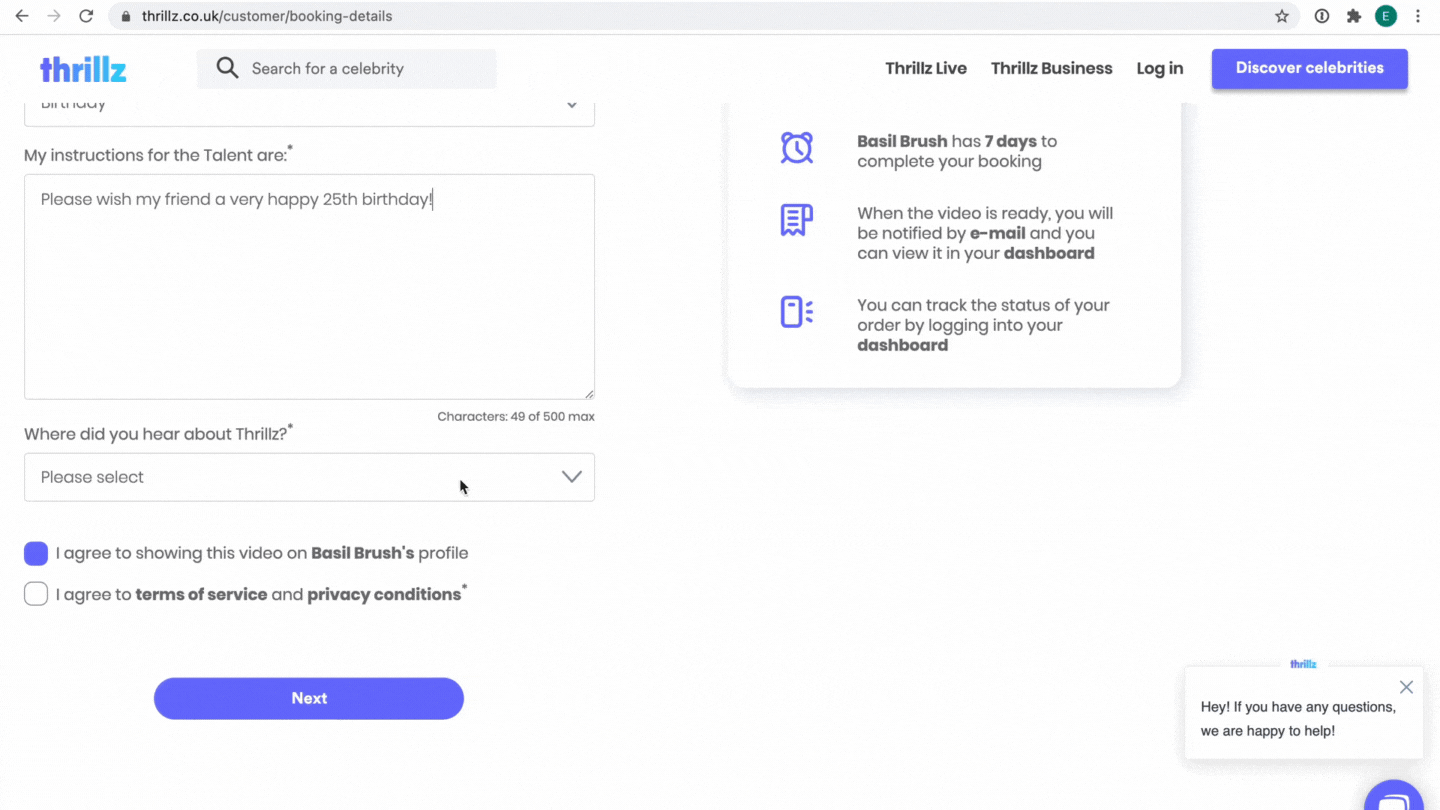
Task: Click the padlock site info icon
Action: [x=126, y=16]
